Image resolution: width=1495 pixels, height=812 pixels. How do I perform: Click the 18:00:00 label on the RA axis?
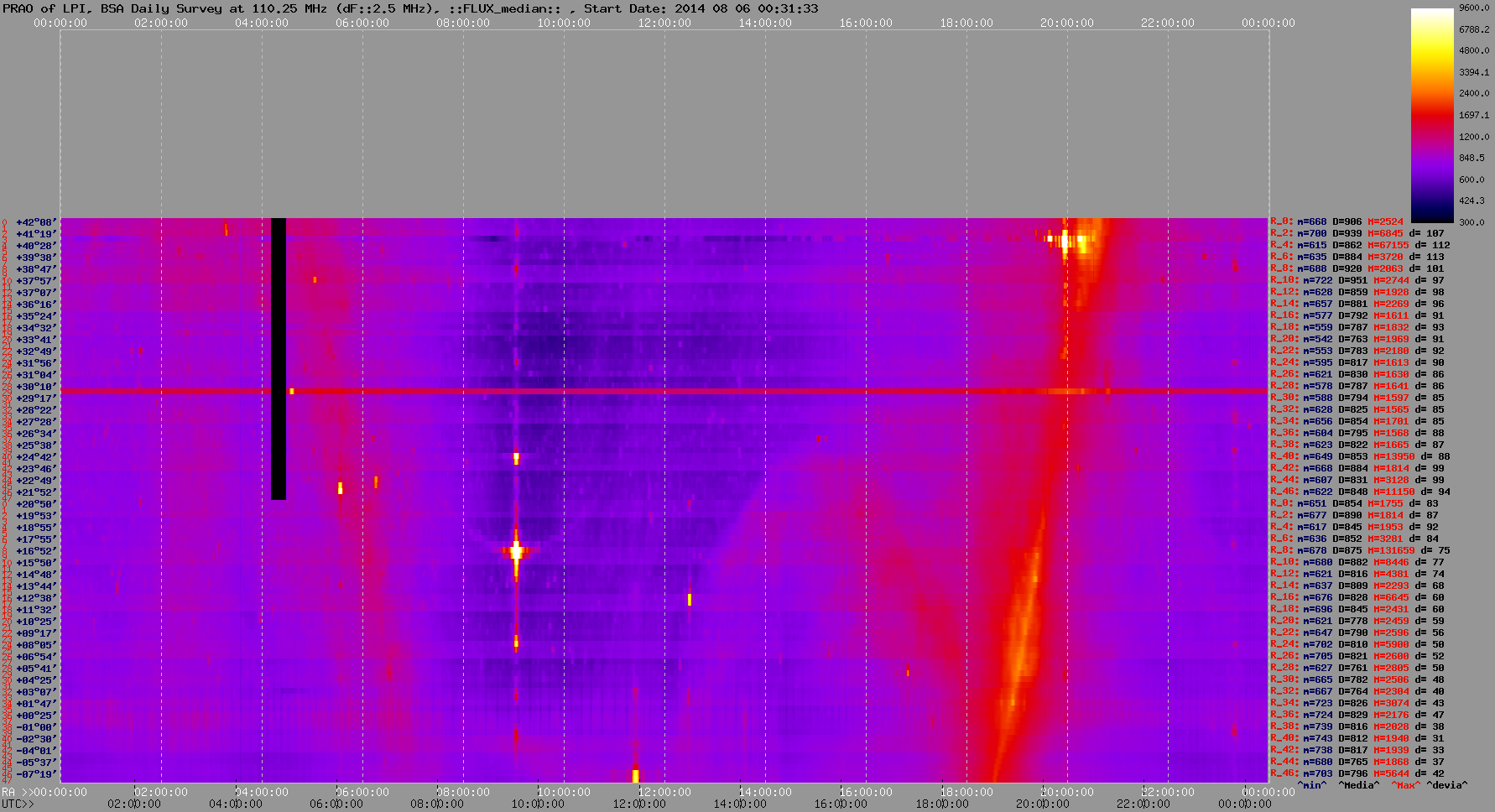[x=966, y=792]
